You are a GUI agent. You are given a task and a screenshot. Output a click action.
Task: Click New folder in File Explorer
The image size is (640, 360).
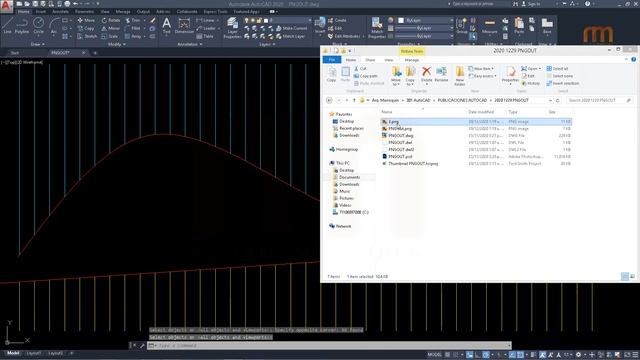(x=460, y=76)
